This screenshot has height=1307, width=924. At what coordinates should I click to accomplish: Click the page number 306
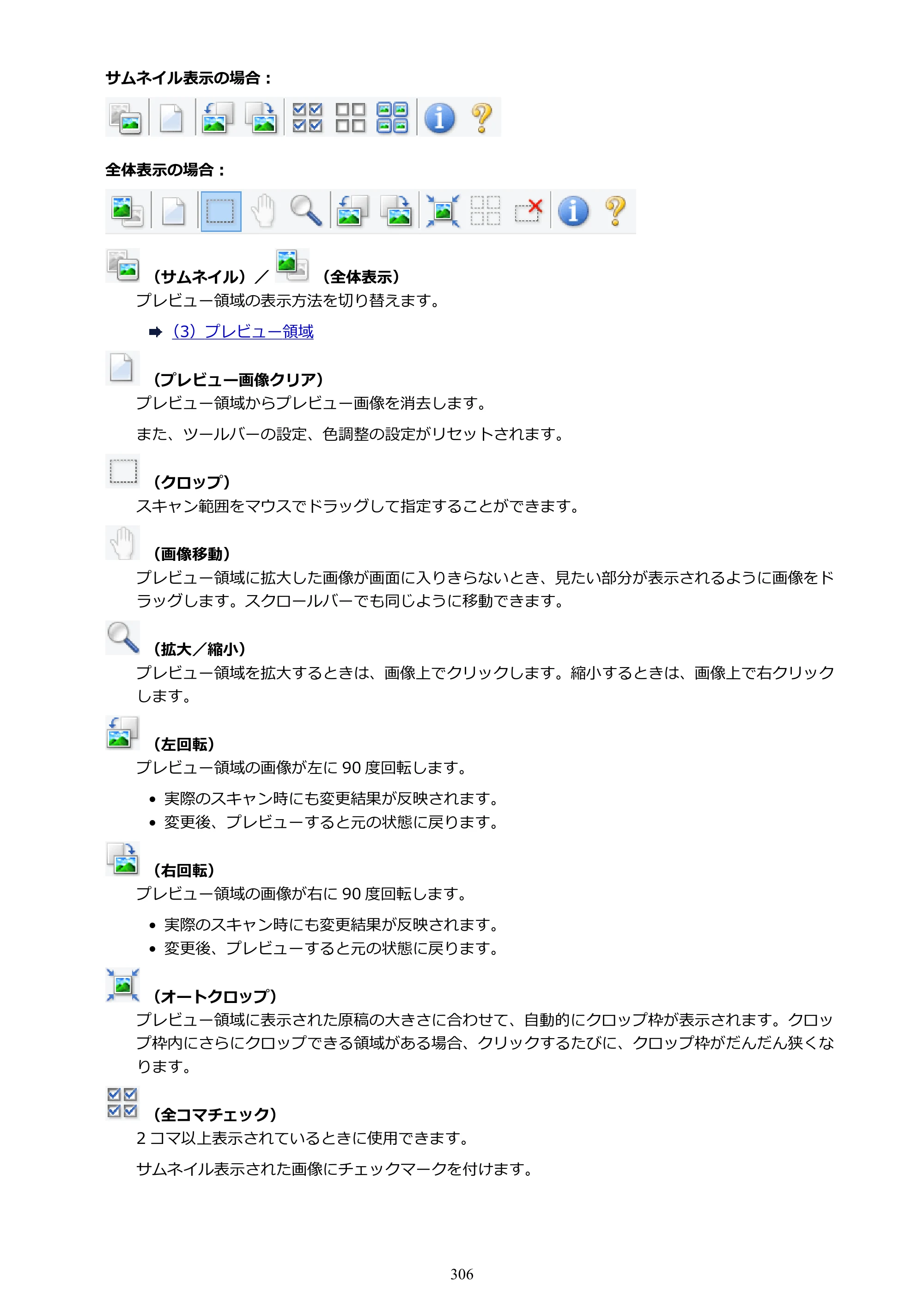[462, 1274]
